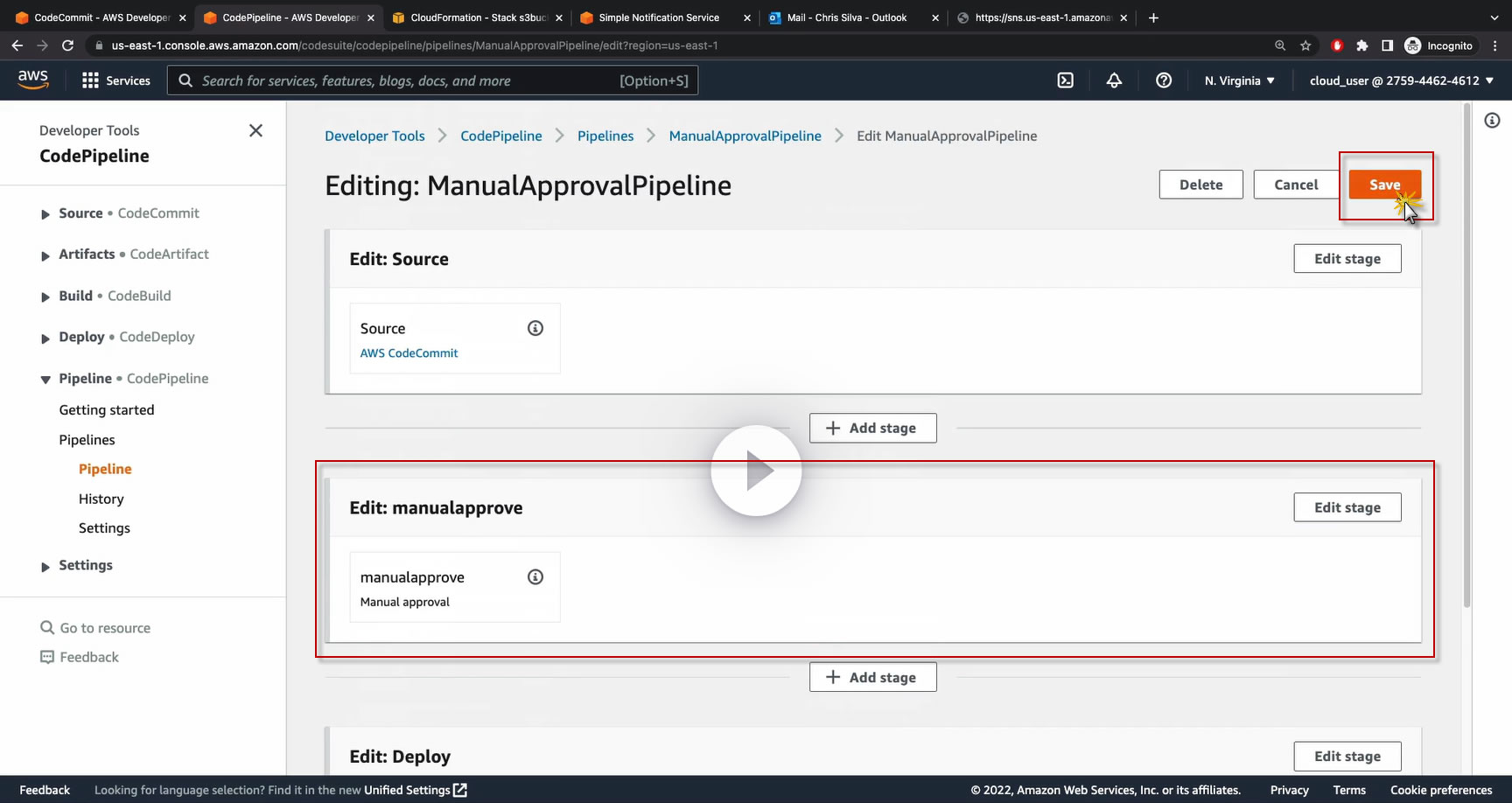Click info icon on manualapprove action card

pos(535,576)
